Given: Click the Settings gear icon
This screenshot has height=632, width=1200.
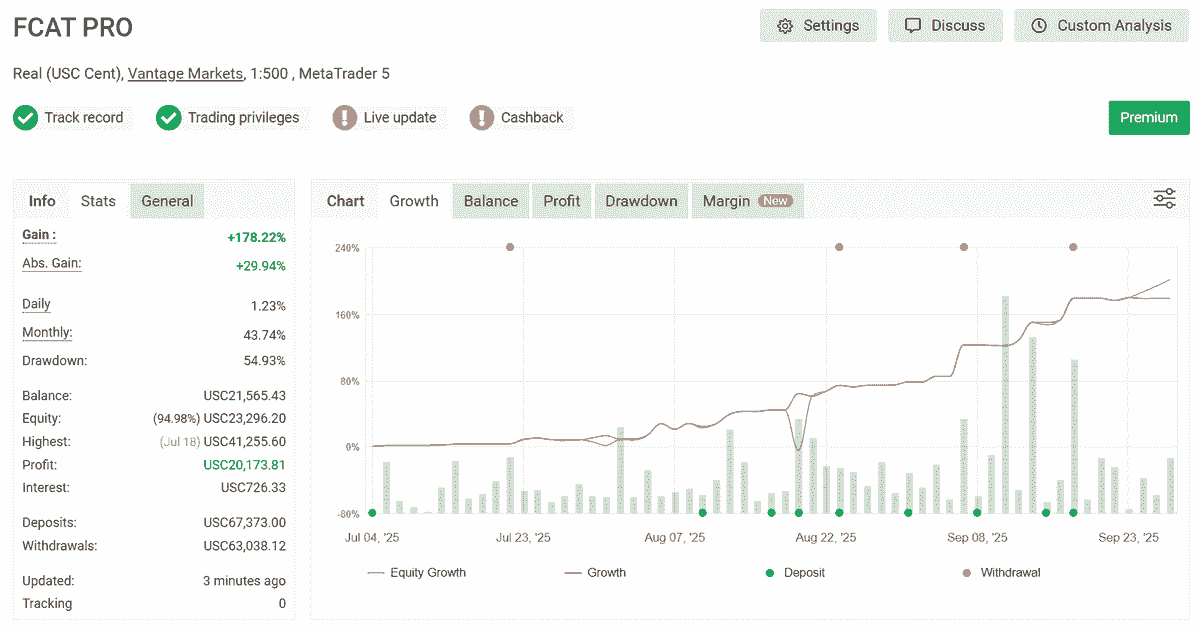Looking at the screenshot, I should pos(786,26).
